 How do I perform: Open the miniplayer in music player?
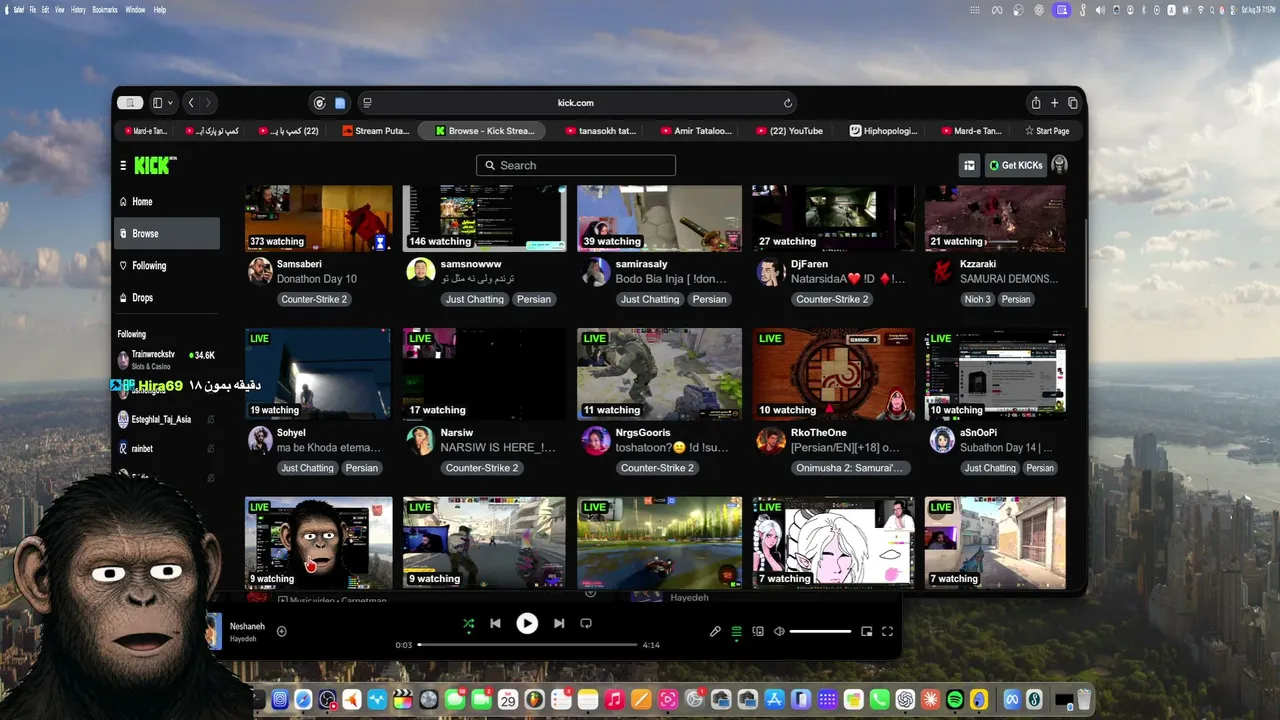(x=867, y=631)
